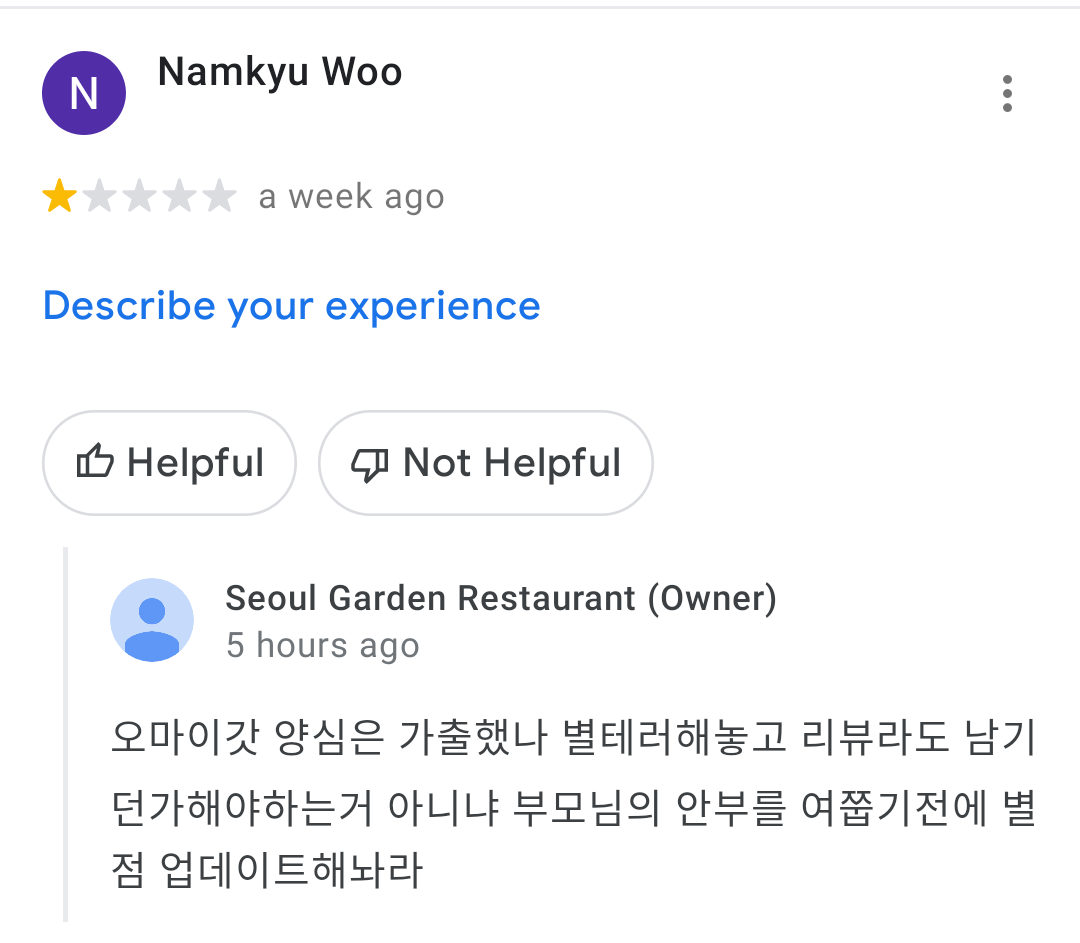
Task: Open "Seoul Garden Restaurant (Owner)" name
Action: pos(501,598)
